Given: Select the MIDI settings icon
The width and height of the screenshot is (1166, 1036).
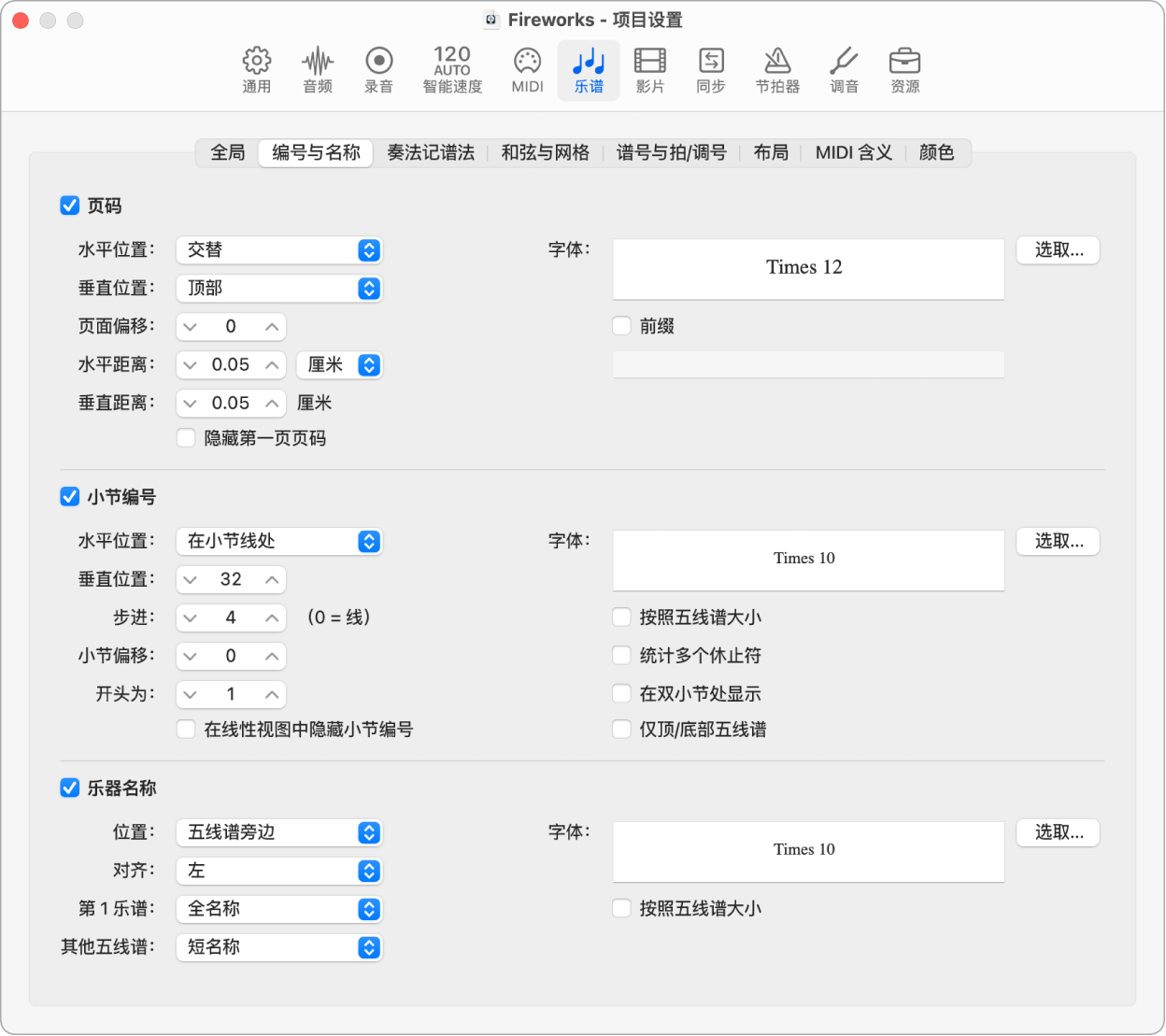Looking at the screenshot, I should point(526,69).
